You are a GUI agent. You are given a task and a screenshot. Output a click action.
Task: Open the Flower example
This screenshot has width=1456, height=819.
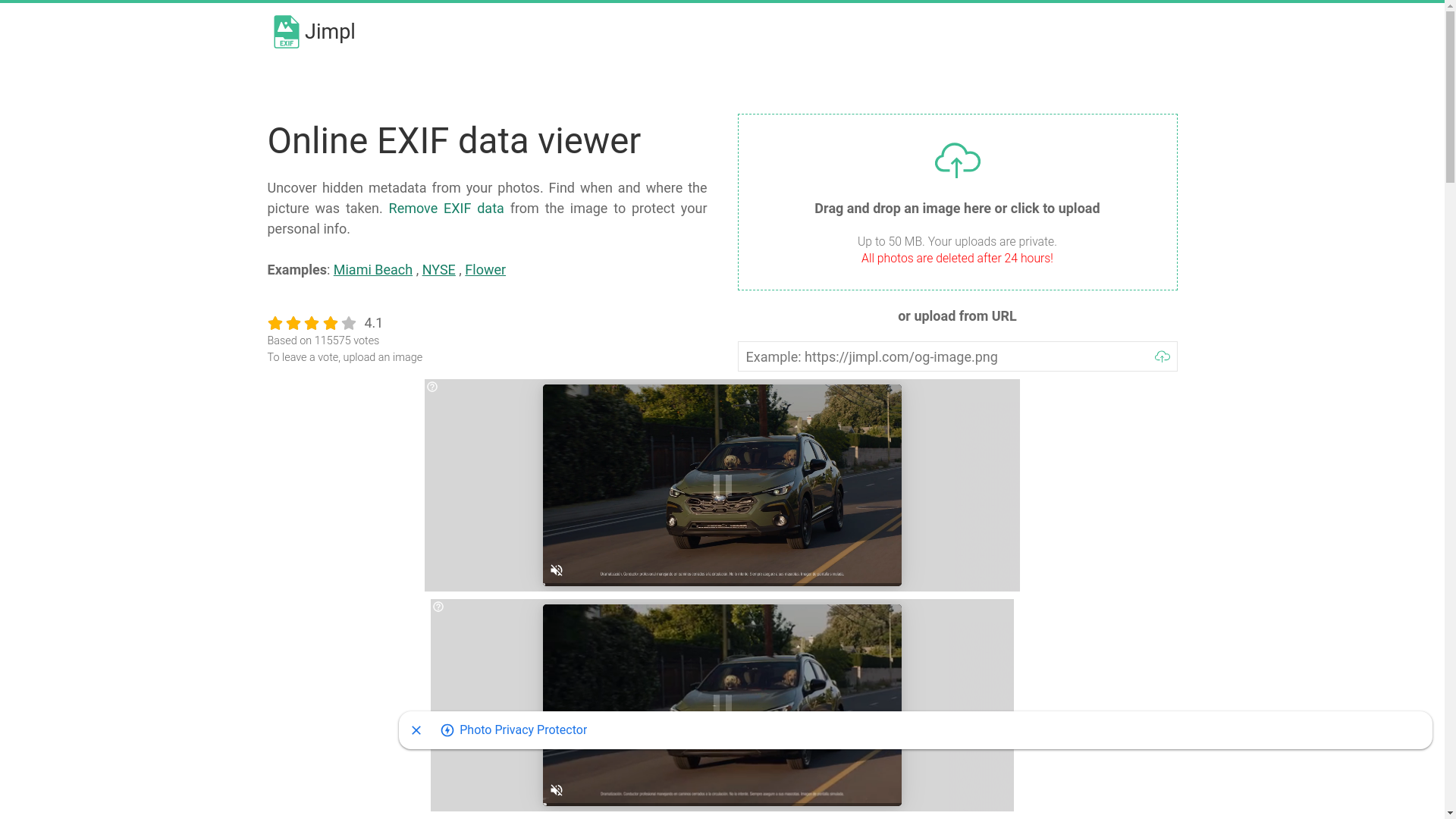coord(485,270)
